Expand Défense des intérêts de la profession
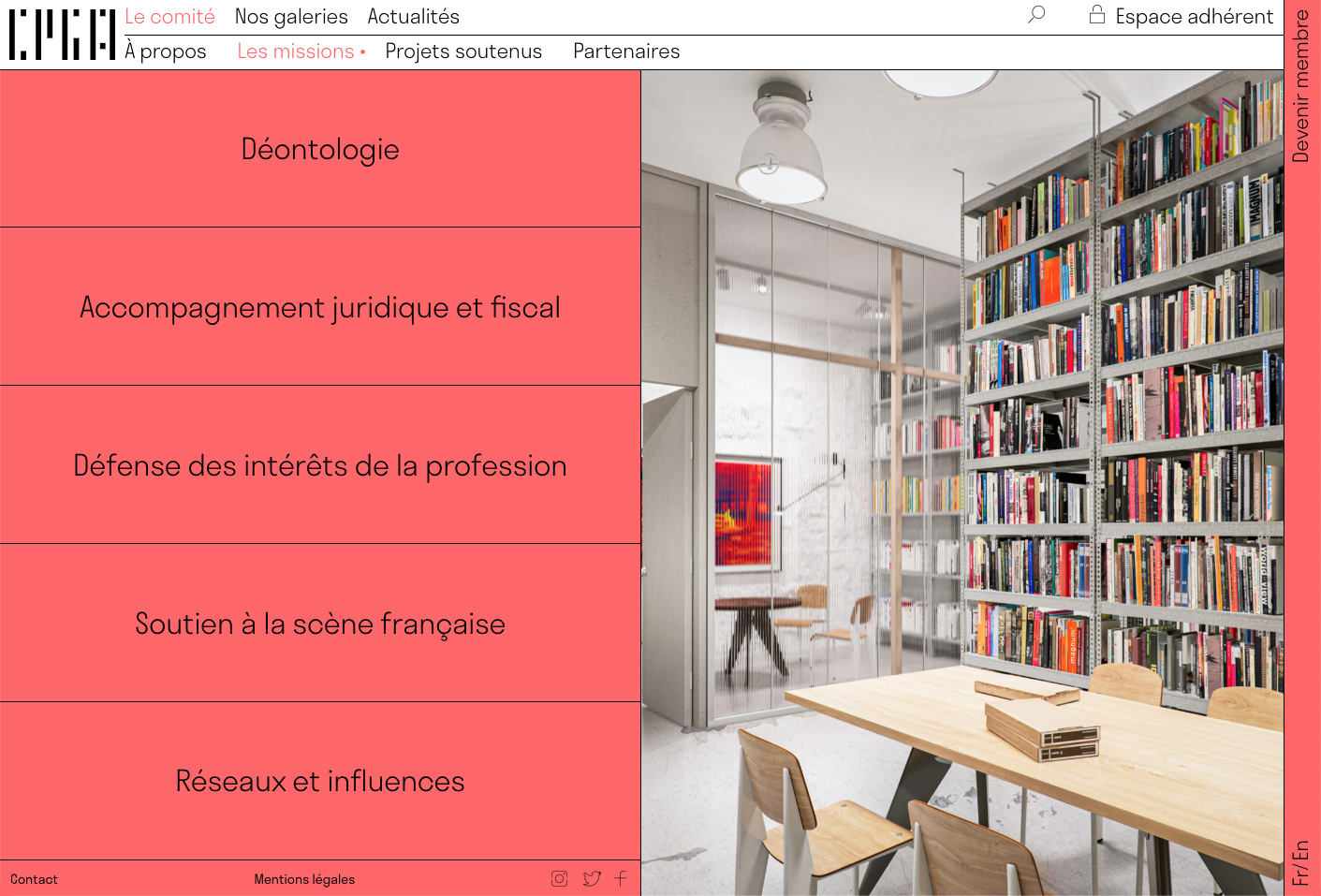Viewport: 1321px width, 896px height. pos(320,465)
